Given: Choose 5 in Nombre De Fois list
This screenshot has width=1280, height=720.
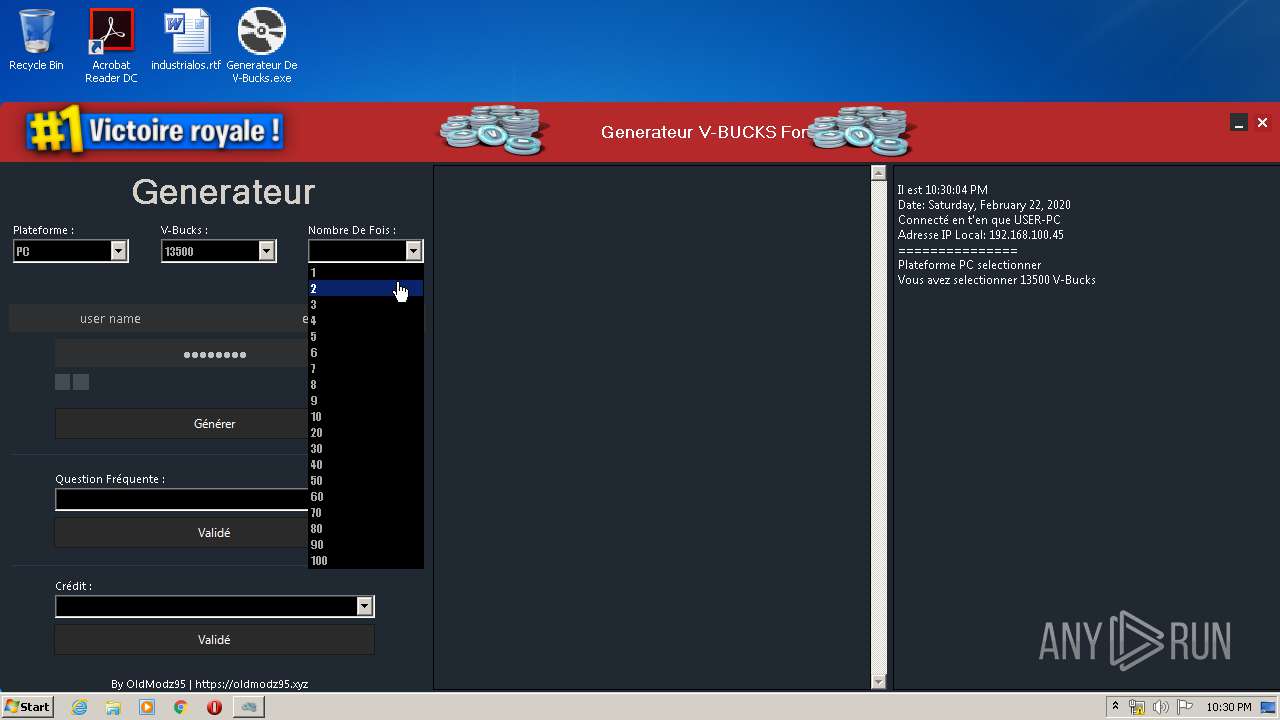Looking at the screenshot, I should pyautogui.click(x=366, y=336).
